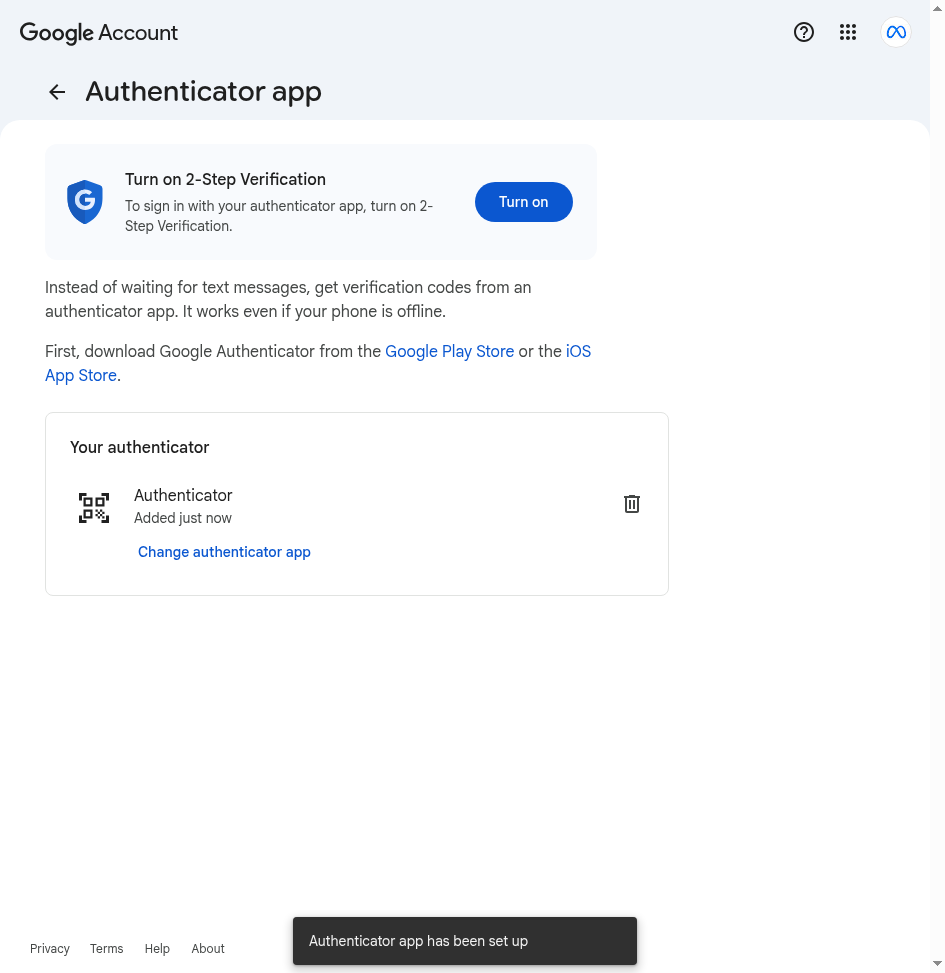The width and height of the screenshot is (945, 973).
Task: Click the Google Account logo
Action: [99, 33]
